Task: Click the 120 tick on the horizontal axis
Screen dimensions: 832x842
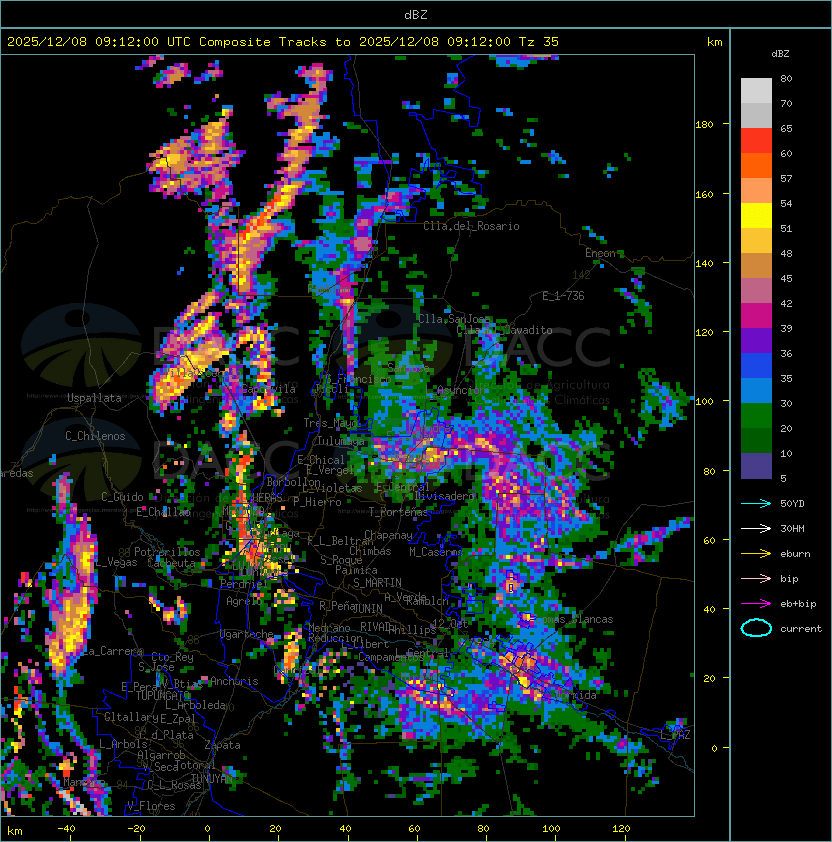Action: click(621, 829)
